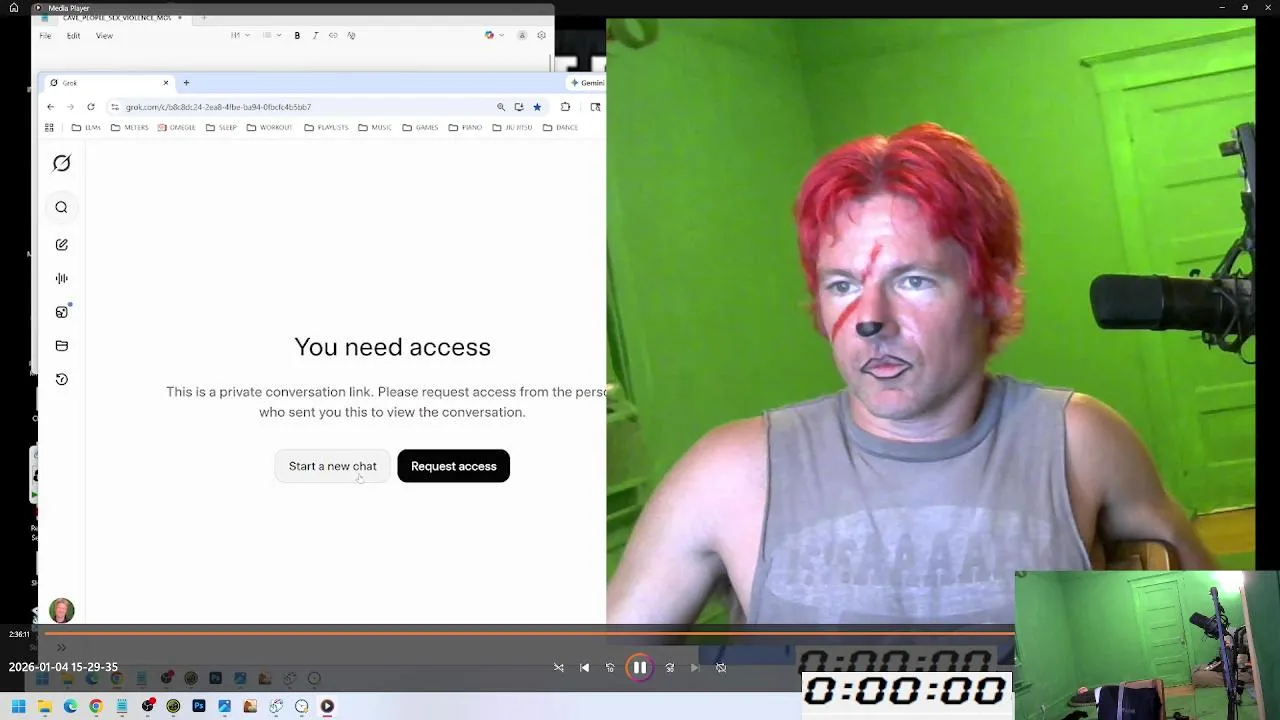Toggle the bookmark star for this page
1280x720 pixels.
(x=537, y=107)
